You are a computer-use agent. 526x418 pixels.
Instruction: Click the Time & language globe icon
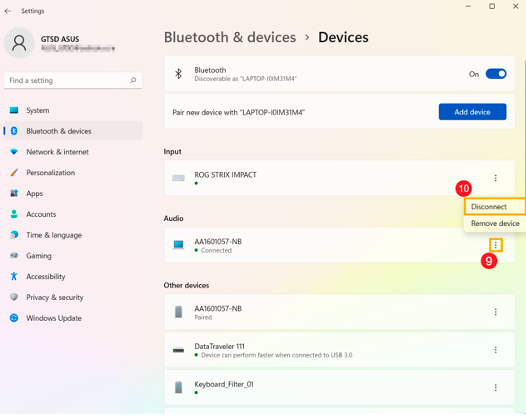tap(14, 235)
